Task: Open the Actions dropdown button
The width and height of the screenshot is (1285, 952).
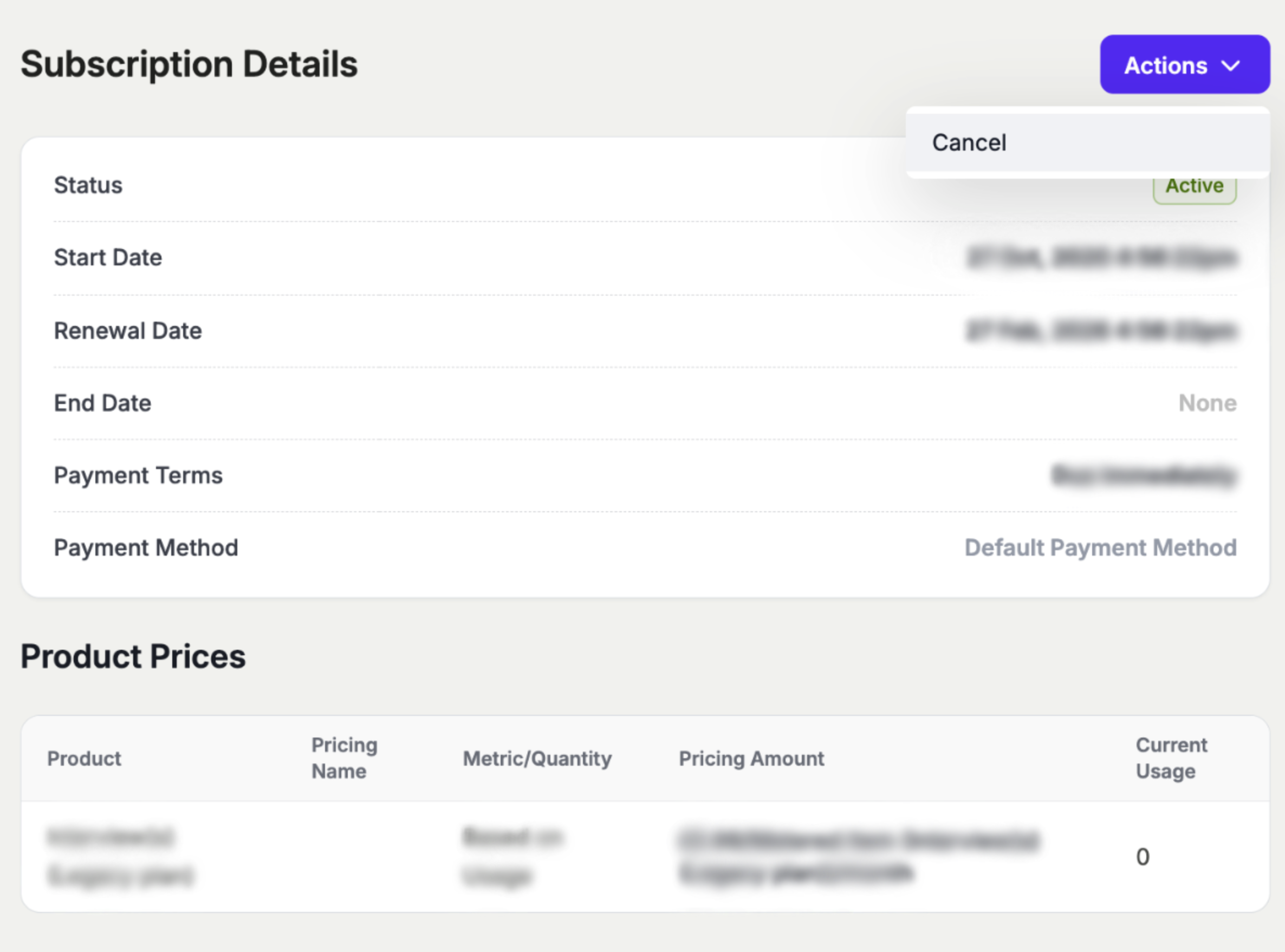Action: 1184,64
